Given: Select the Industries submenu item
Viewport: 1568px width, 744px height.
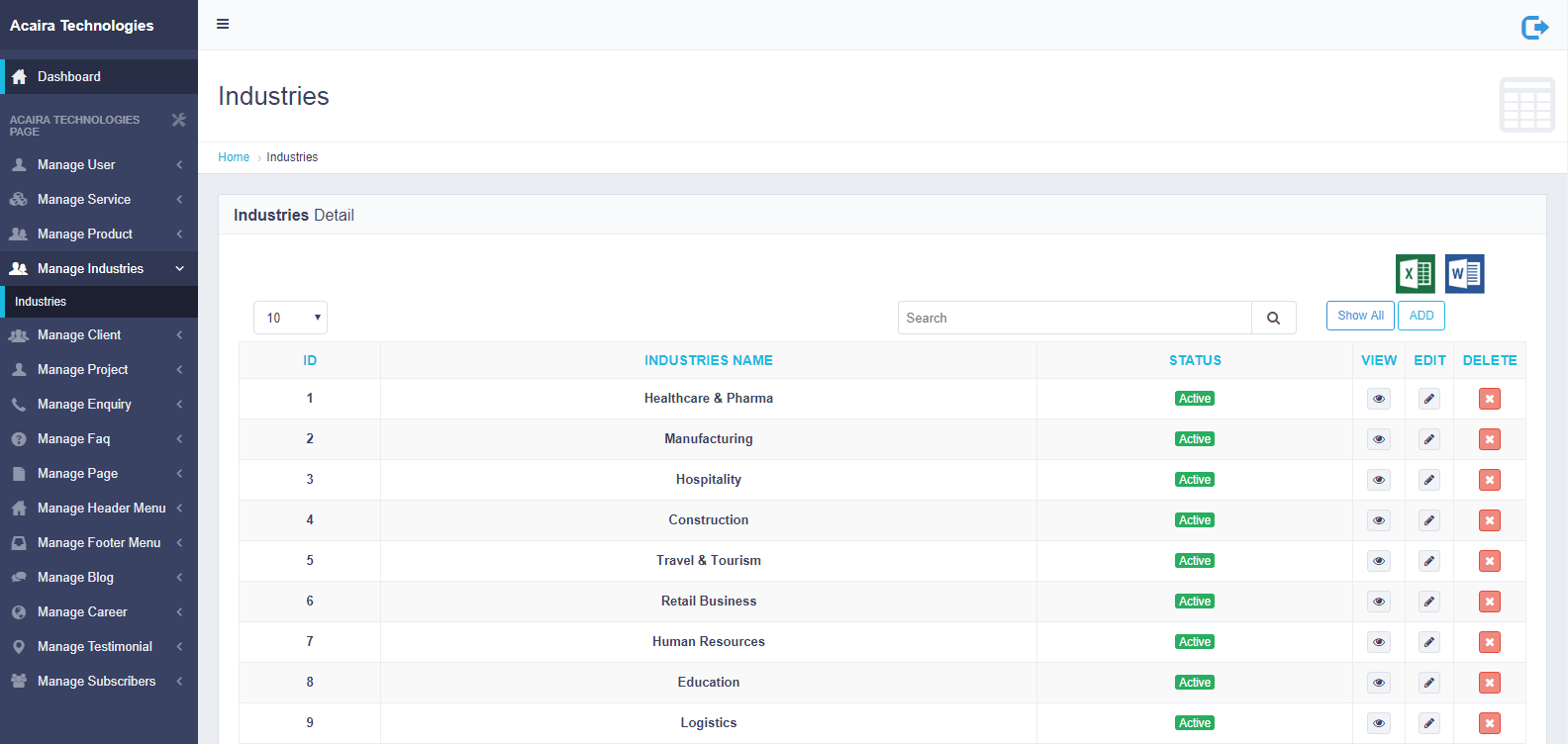Looking at the screenshot, I should pos(42,302).
